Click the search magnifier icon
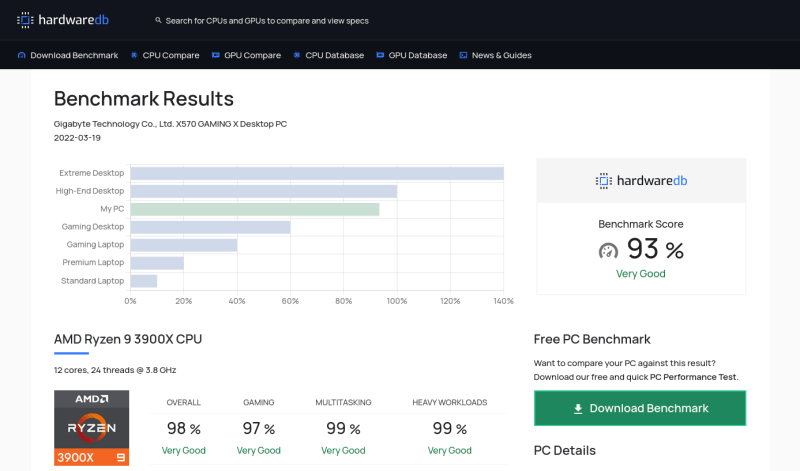800x471 pixels. tap(158, 20)
